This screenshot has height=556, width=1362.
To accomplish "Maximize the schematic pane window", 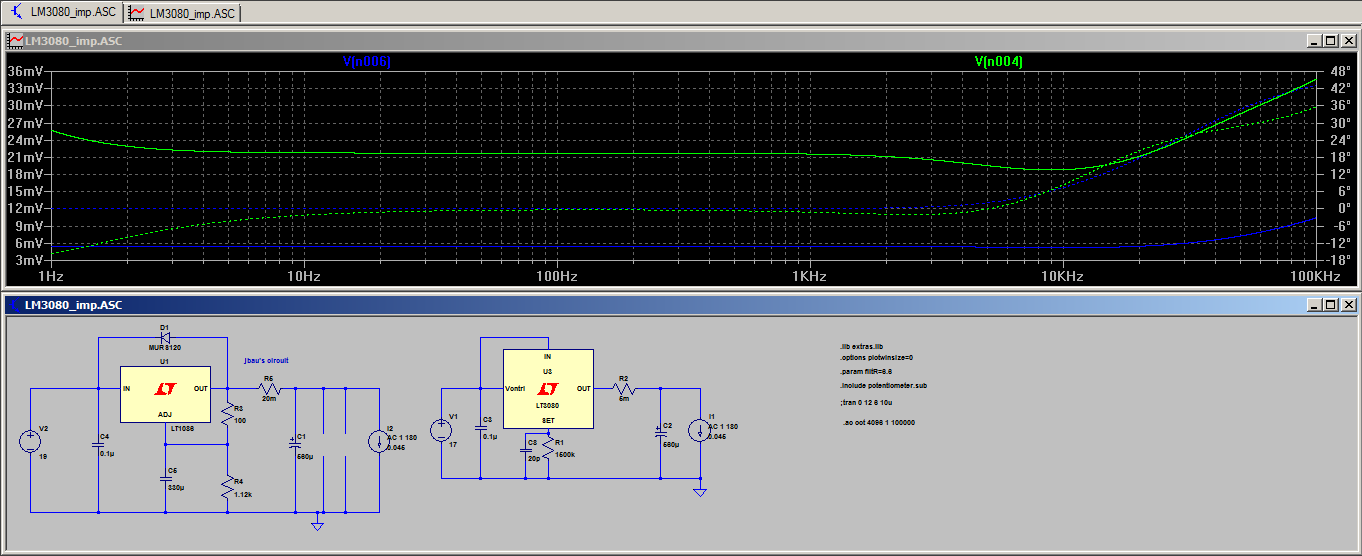I will (x=1330, y=303).
